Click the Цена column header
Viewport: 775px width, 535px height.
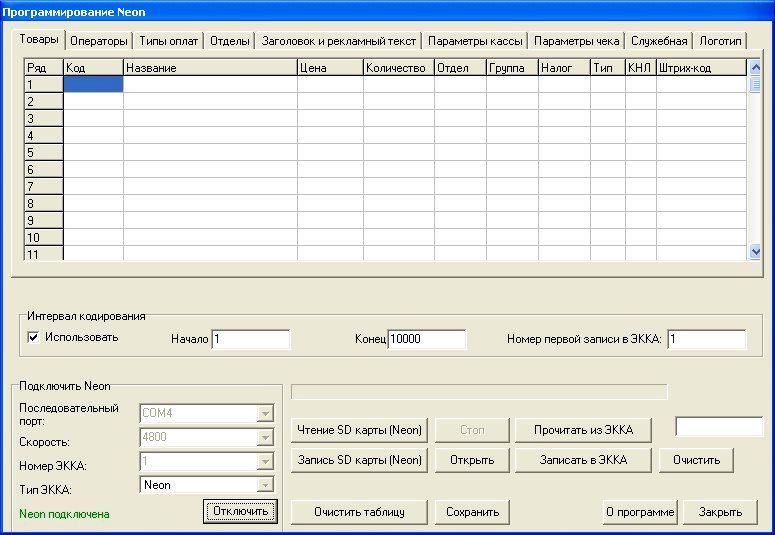[330, 67]
